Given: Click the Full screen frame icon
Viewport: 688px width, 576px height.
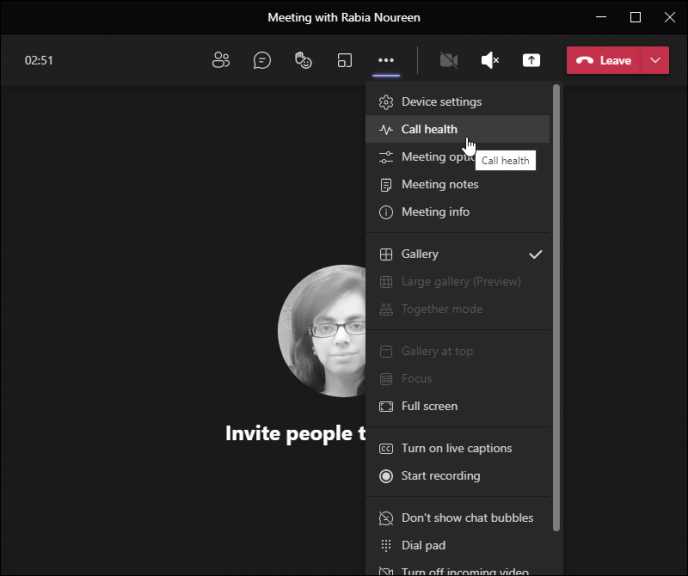Looking at the screenshot, I should pyautogui.click(x=386, y=407).
